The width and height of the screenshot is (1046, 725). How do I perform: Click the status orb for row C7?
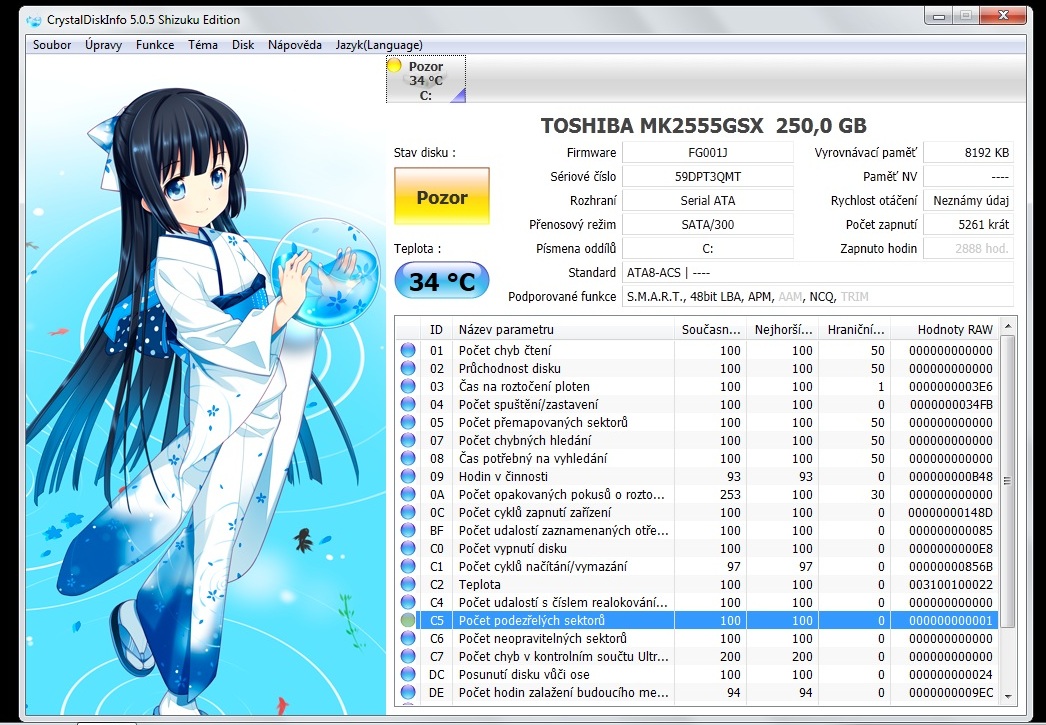click(408, 656)
